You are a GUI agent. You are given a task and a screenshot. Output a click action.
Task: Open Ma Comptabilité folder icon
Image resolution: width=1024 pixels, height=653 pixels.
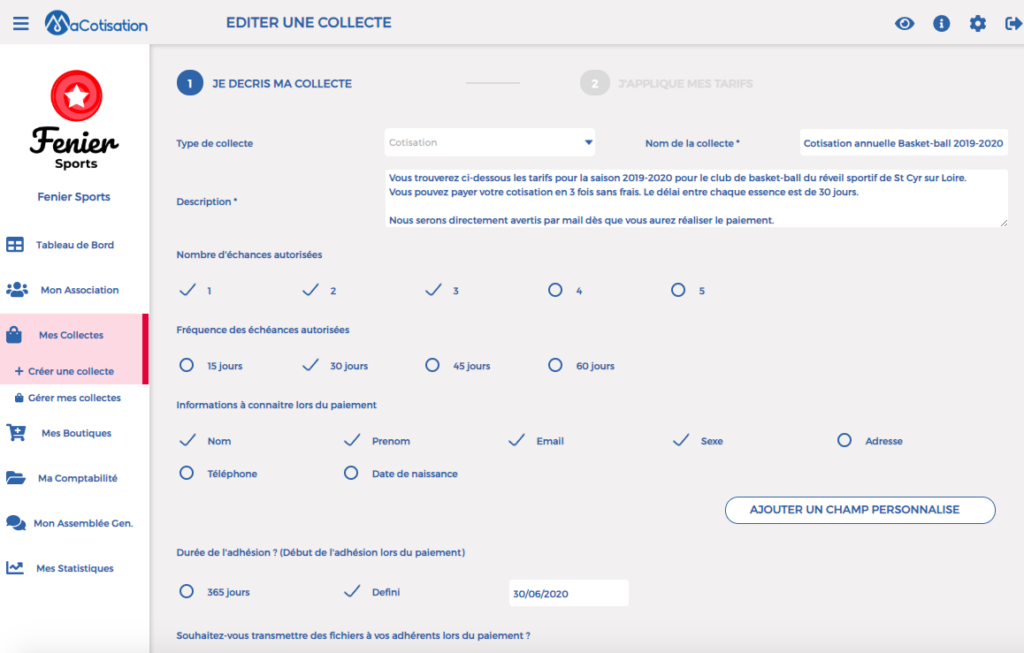(16, 478)
